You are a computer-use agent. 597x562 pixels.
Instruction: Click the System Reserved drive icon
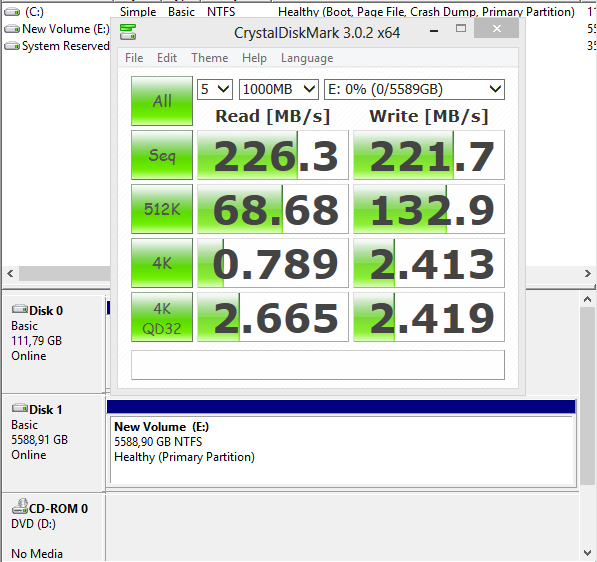pos(12,46)
